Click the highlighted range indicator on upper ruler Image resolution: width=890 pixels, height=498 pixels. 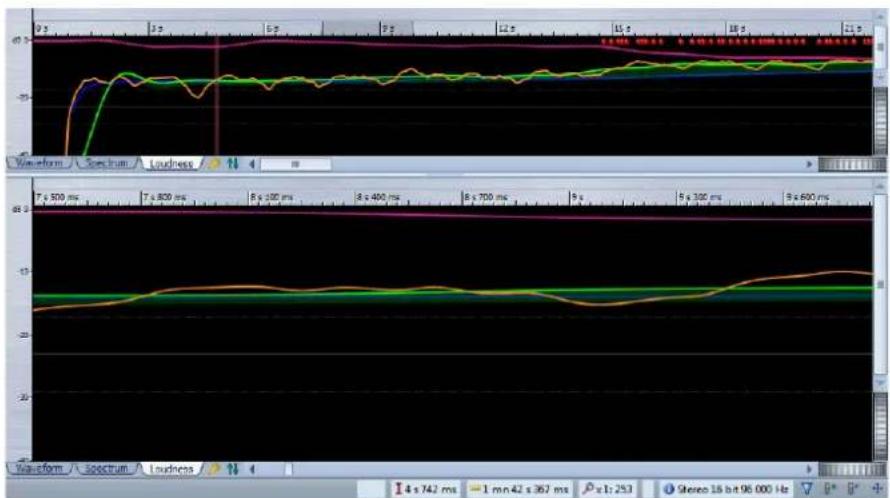click(368, 28)
